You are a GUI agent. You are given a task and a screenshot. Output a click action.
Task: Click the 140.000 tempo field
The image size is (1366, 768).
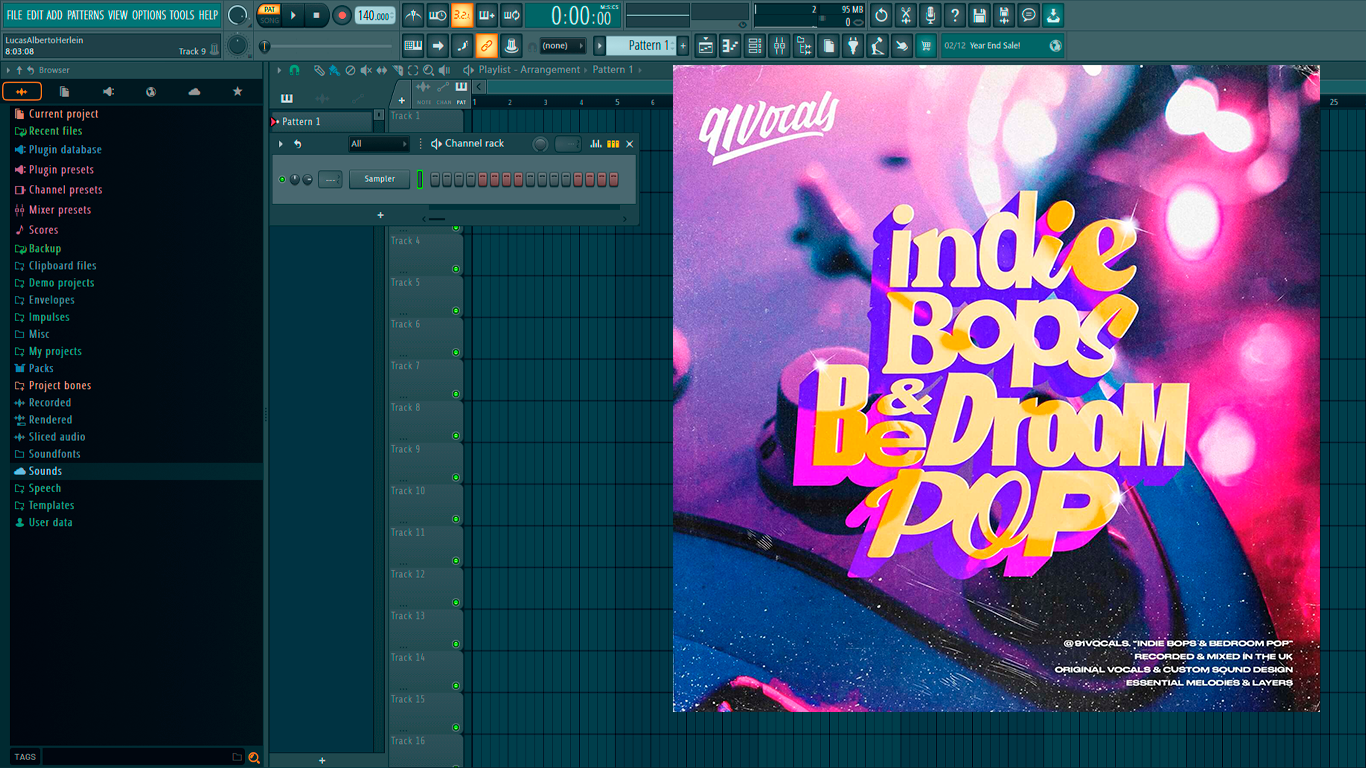click(375, 15)
